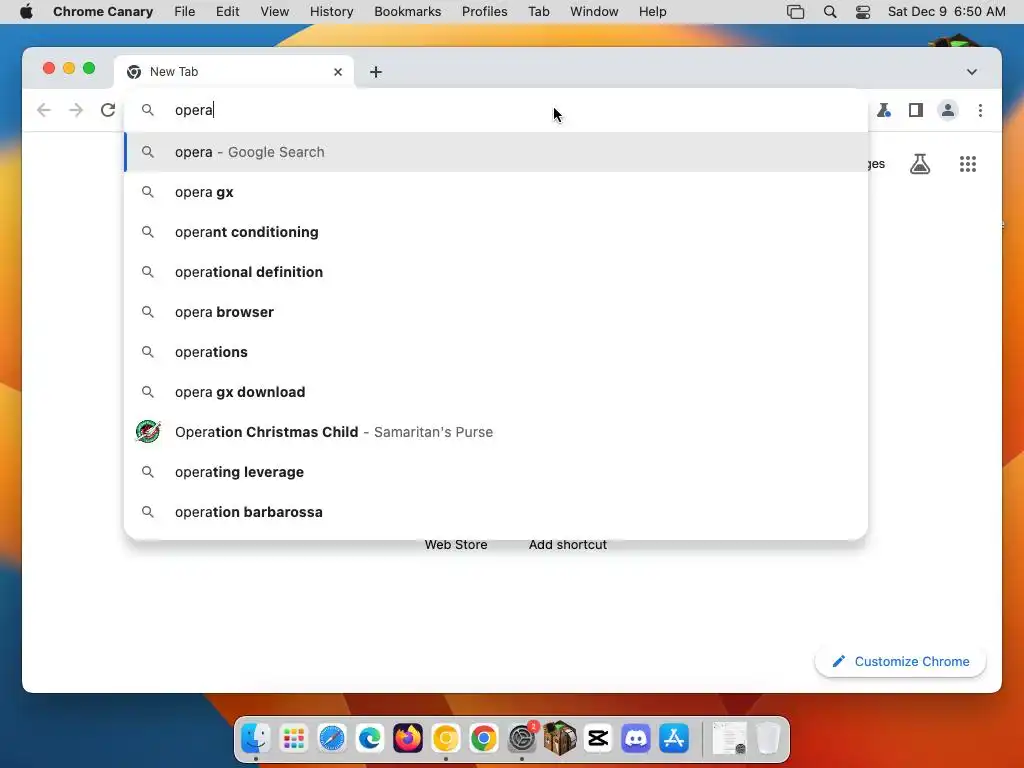Choose 'opera gx download' suggestion
Viewport: 1024px width, 768px height.
[496, 392]
